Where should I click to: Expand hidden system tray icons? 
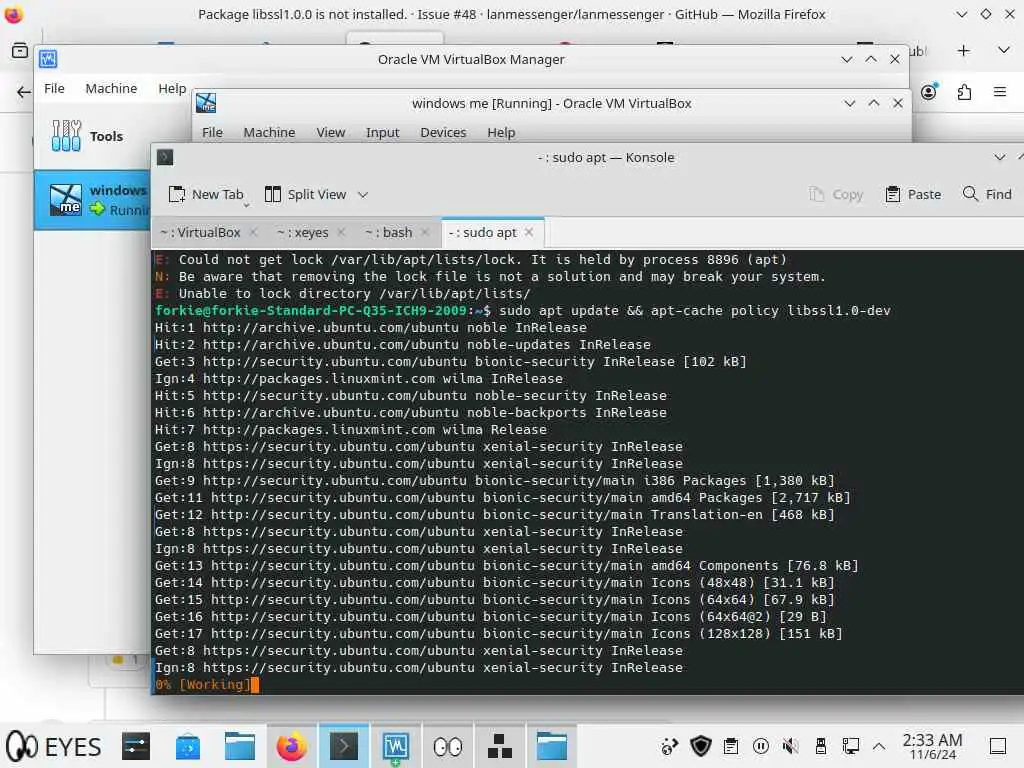879,746
